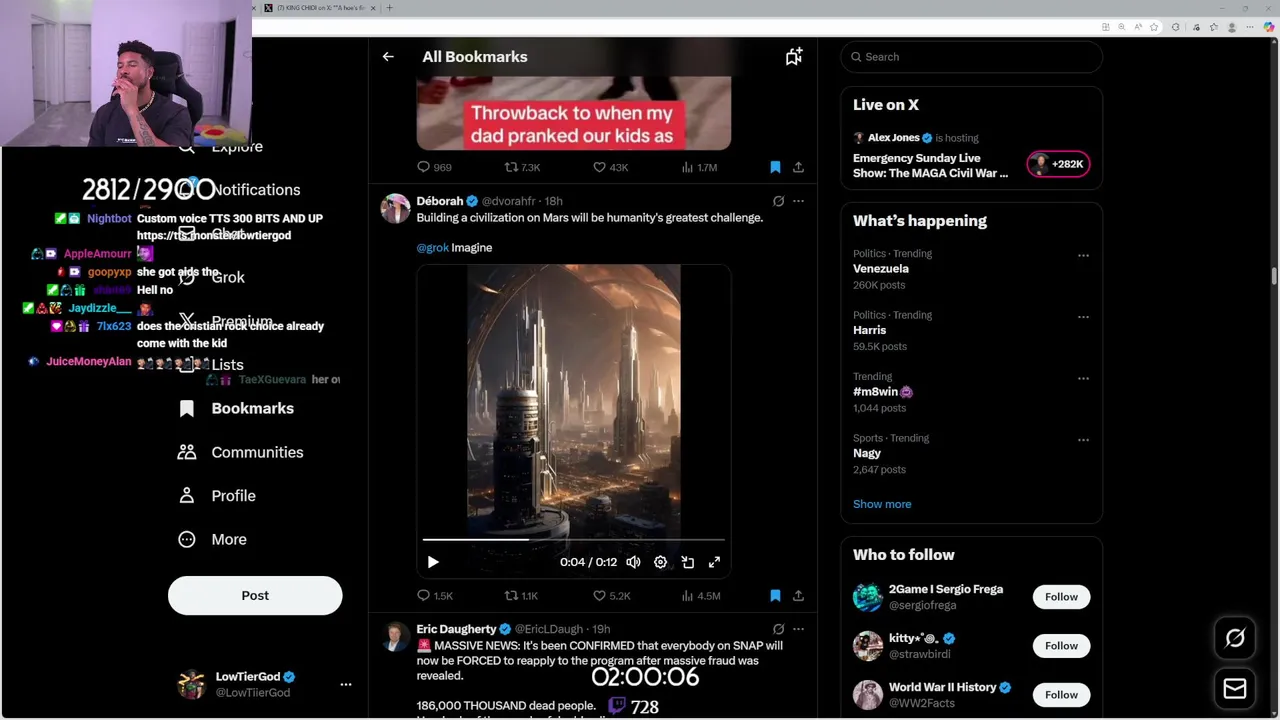The height and width of the screenshot is (720, 1280).
Task: Open replies on the Throwback post (969)
Action: [x=435, y=167]
